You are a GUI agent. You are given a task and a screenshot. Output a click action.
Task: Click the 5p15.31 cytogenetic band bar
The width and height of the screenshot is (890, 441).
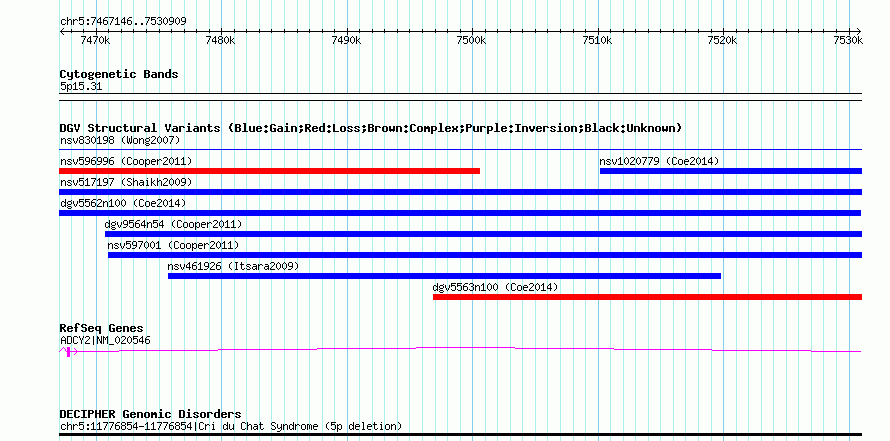pos(460,97)
